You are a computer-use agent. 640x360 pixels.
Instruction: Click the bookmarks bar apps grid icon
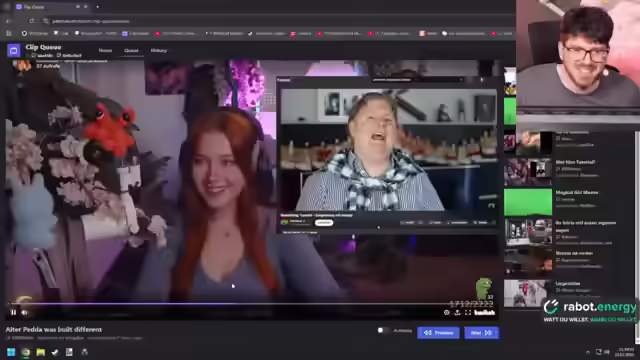[x=9, y=33]
